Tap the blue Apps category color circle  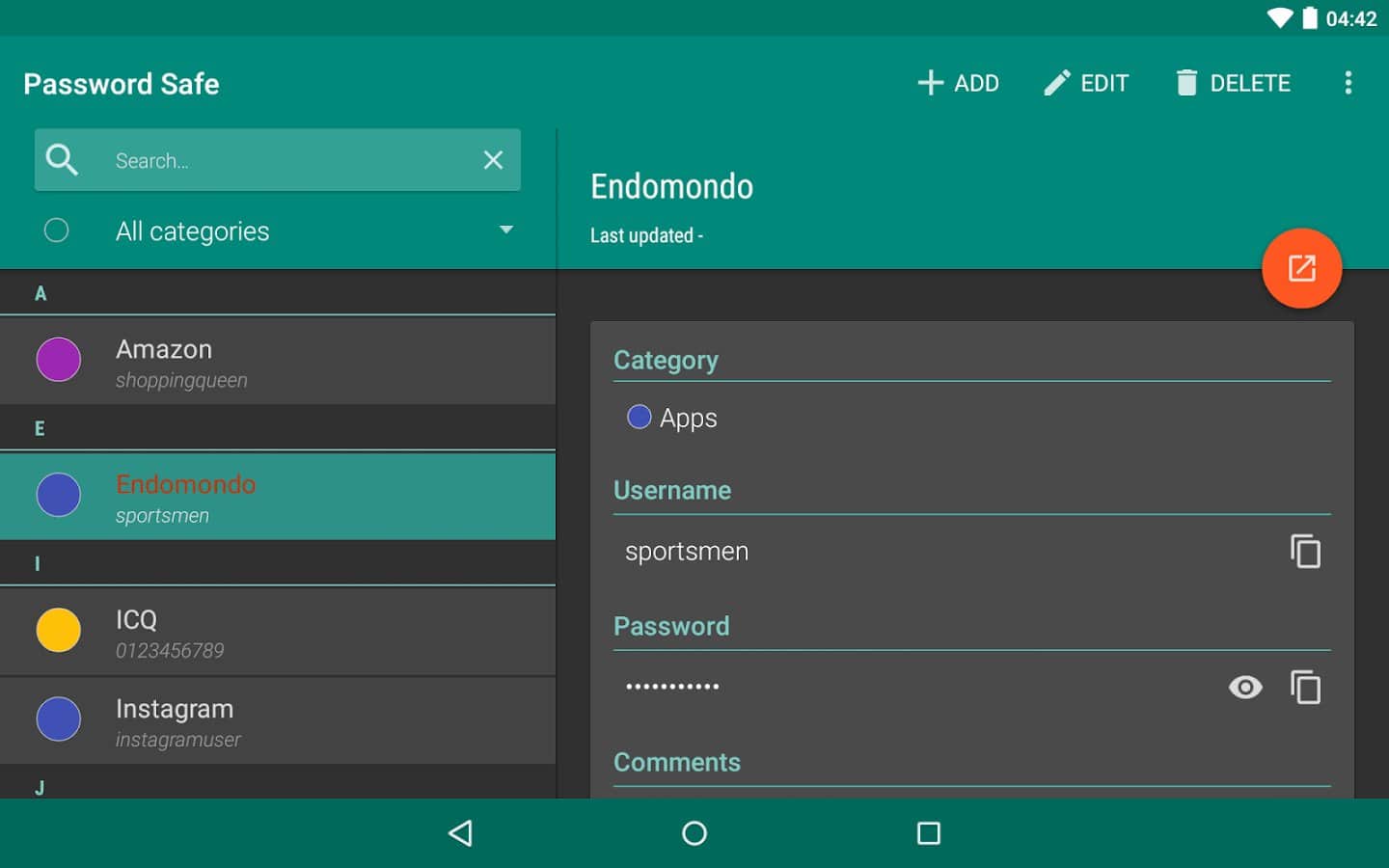click(x=639, y=417)
